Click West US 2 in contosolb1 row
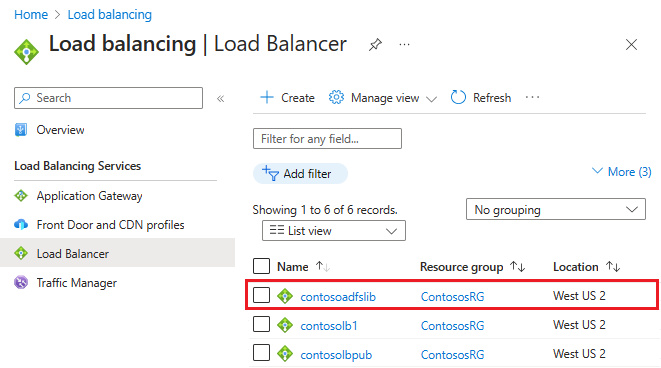Screen dimensions: 661x368 (579, 325)
